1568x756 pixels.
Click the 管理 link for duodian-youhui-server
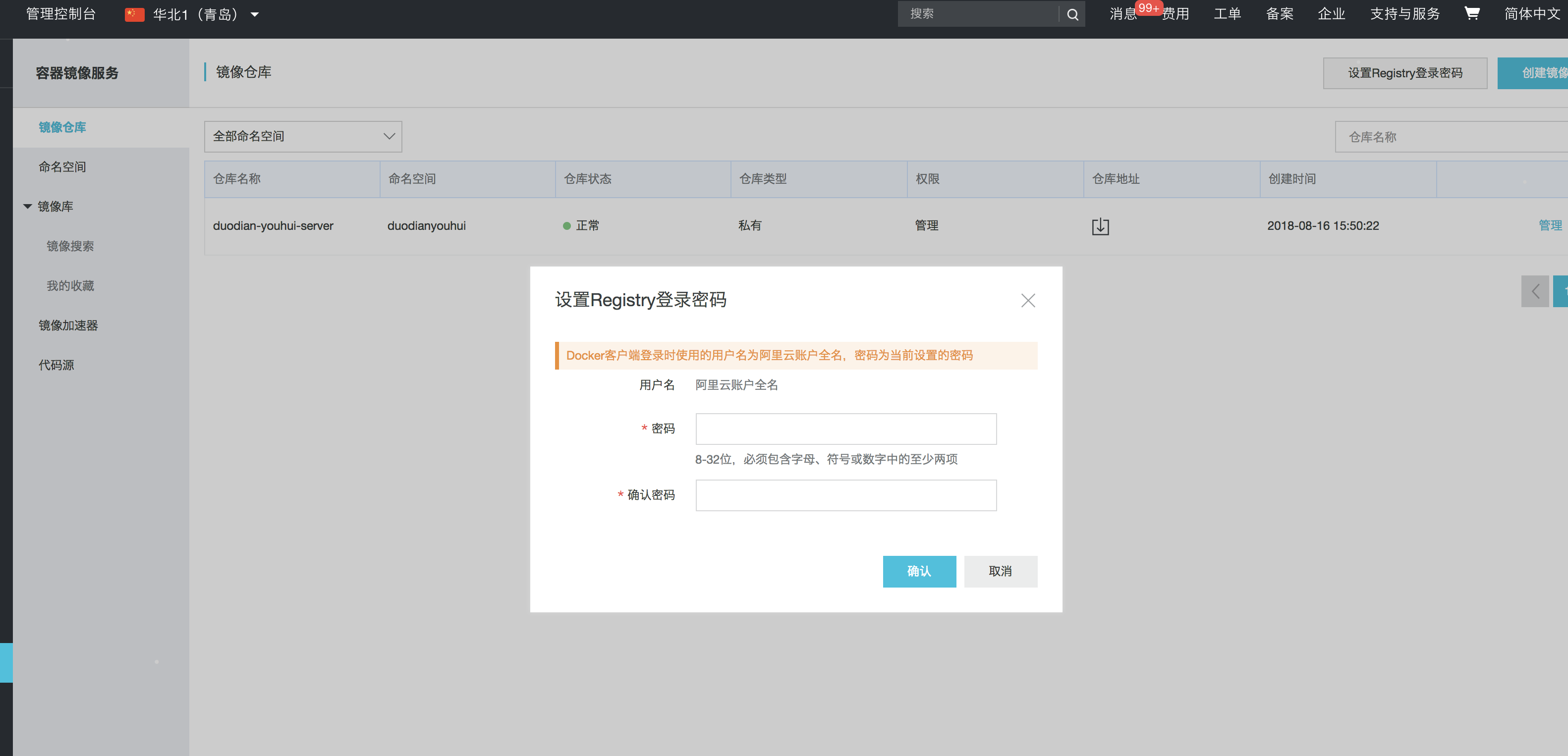click(1549, 226)
